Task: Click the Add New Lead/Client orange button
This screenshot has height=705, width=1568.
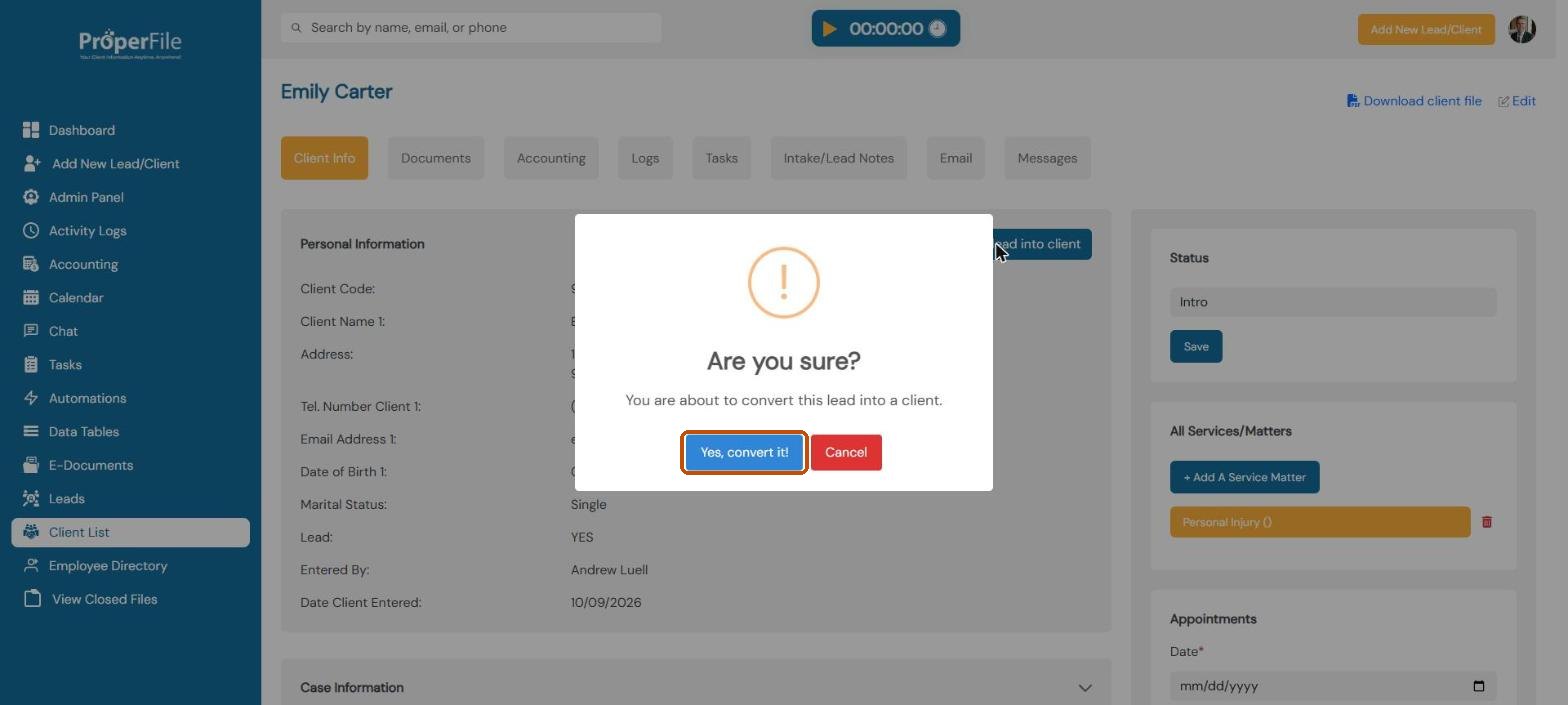Action: [x=1426, y=29]
